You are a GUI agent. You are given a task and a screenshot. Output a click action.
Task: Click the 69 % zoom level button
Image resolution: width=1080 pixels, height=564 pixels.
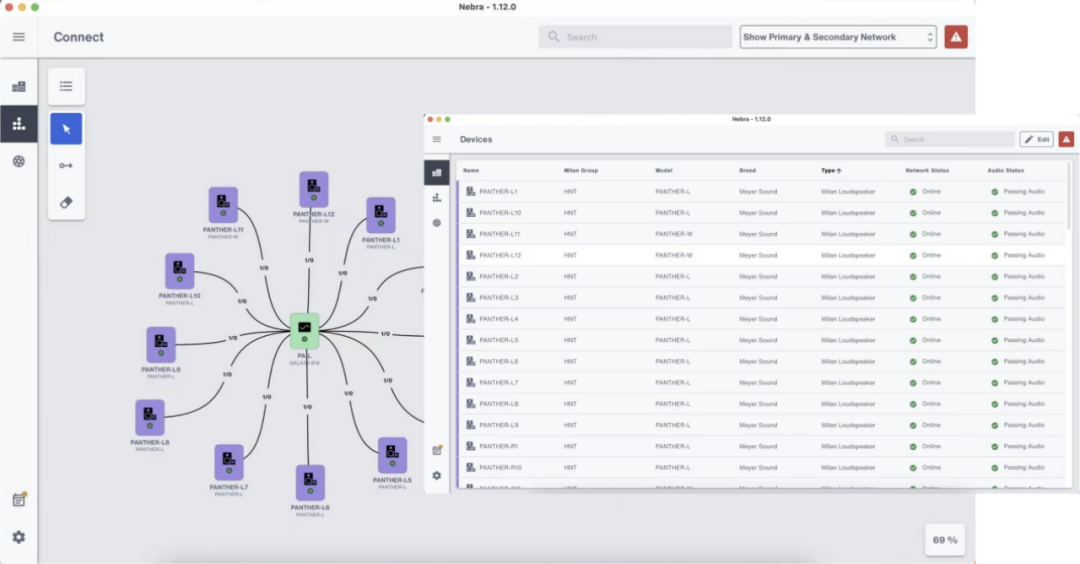pyautogui.click(x=945, y=540)
